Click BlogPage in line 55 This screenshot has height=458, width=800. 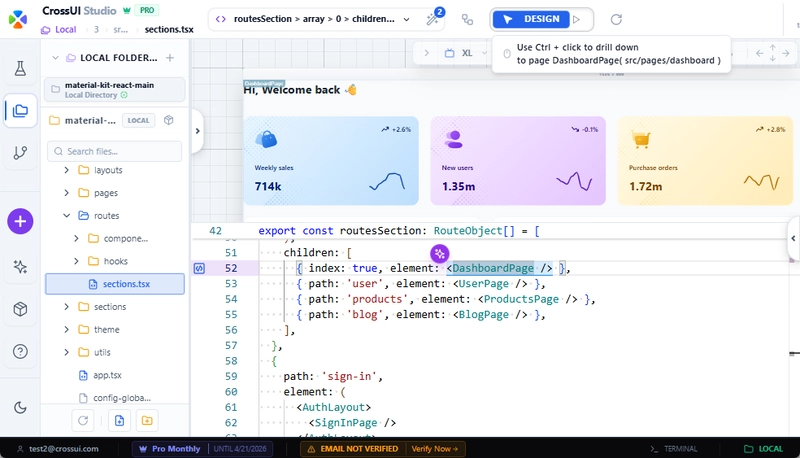[484, 315]
